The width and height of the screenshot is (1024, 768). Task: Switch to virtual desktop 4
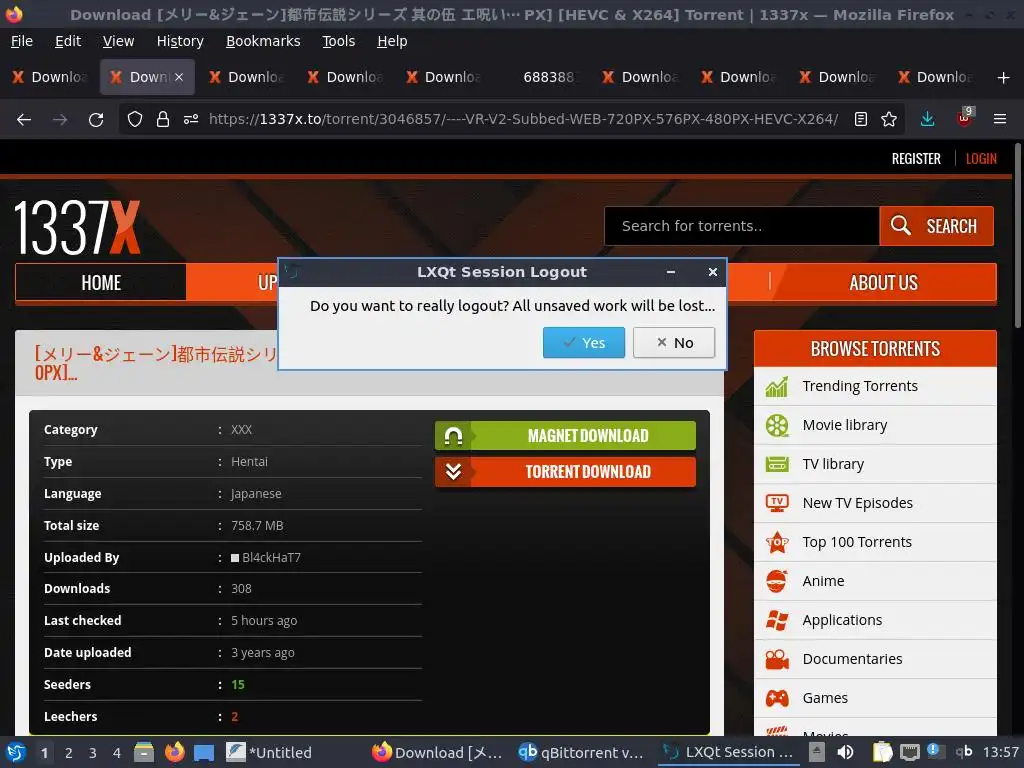click(117, 753)
